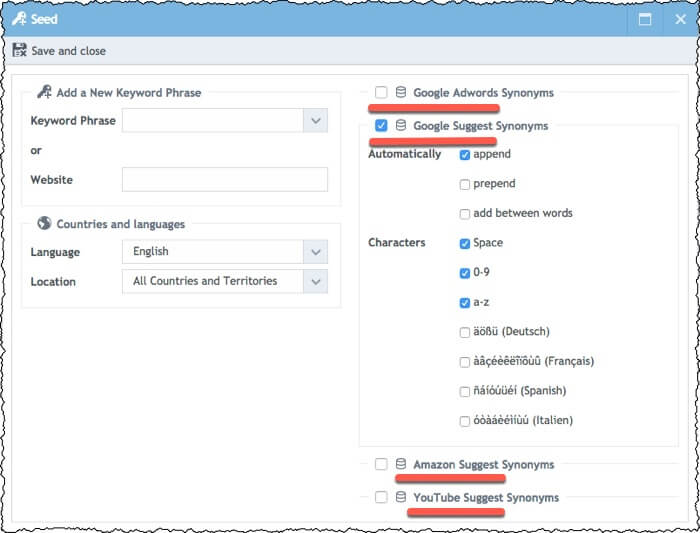700x533 pixels.
Task: Expand the Location dropdown arrow
Action: (x=316, y=282)
